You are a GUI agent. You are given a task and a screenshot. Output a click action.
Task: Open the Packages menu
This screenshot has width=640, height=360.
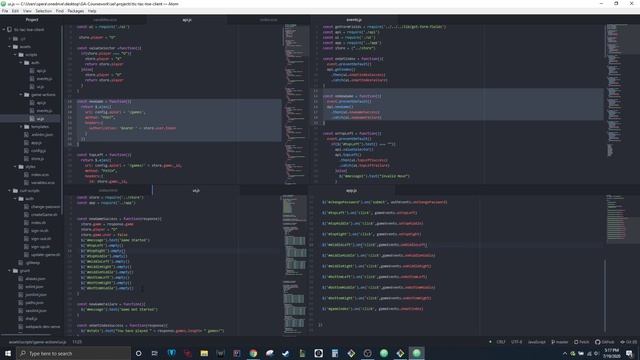(76, 11)
